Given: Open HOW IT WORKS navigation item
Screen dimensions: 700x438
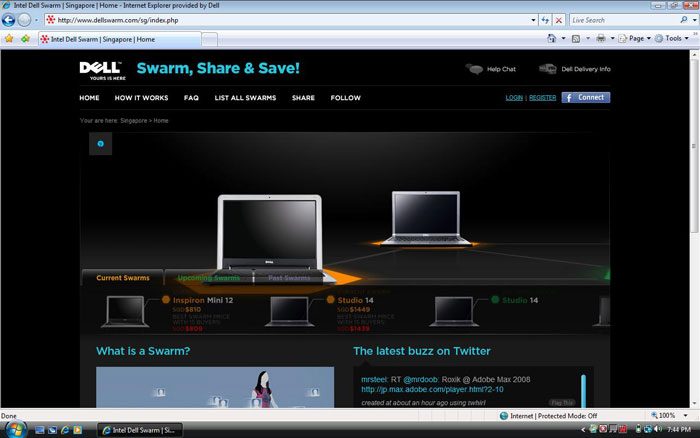Looking at the screenshot, I should [142, 98].
